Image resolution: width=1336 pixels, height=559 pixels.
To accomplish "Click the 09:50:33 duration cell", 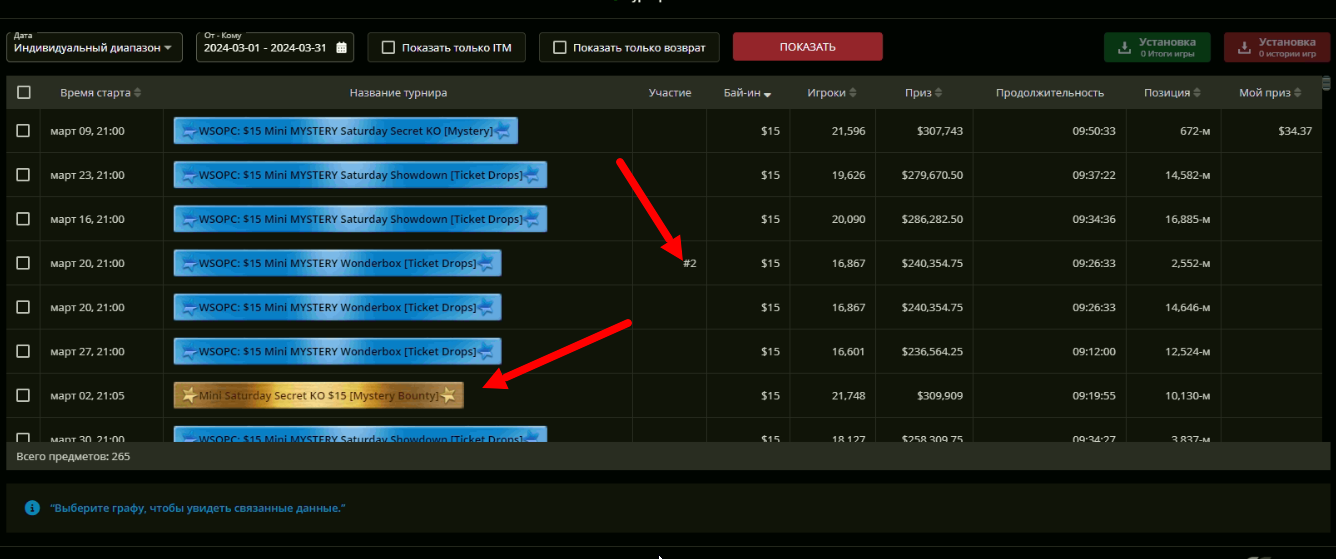I will click(1094, 131).
